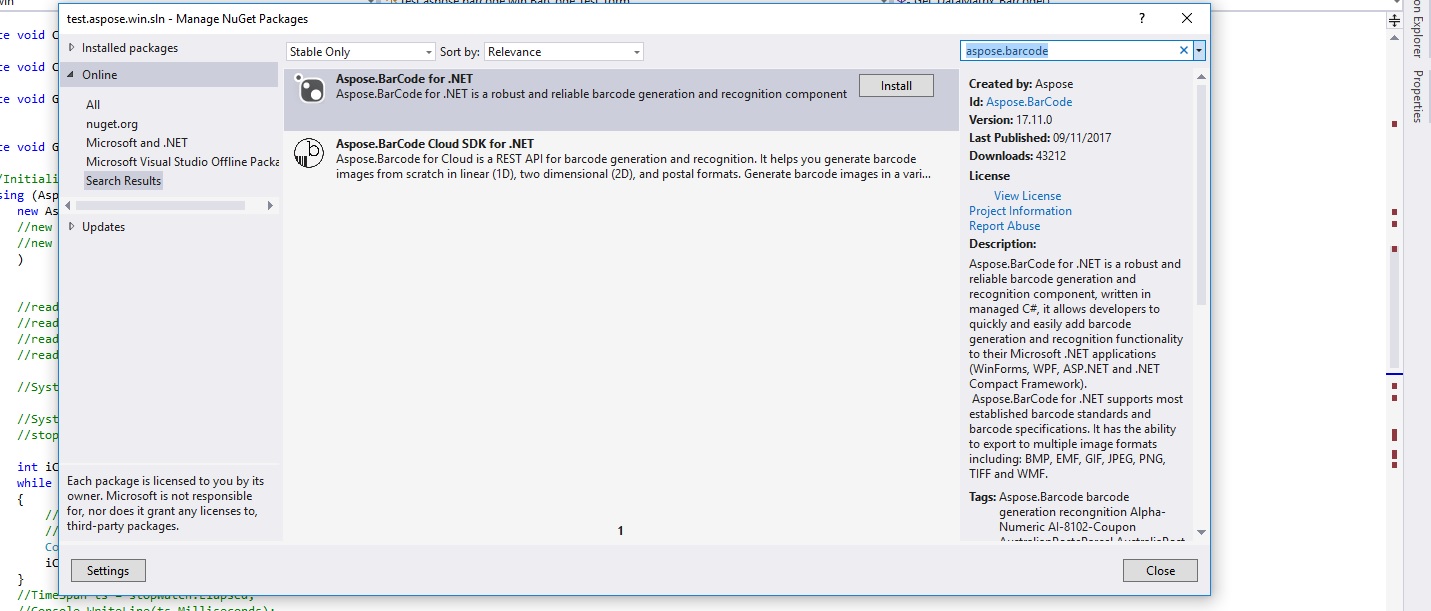Select the All source
The image size is (1431, 611).
pos(93,104)
